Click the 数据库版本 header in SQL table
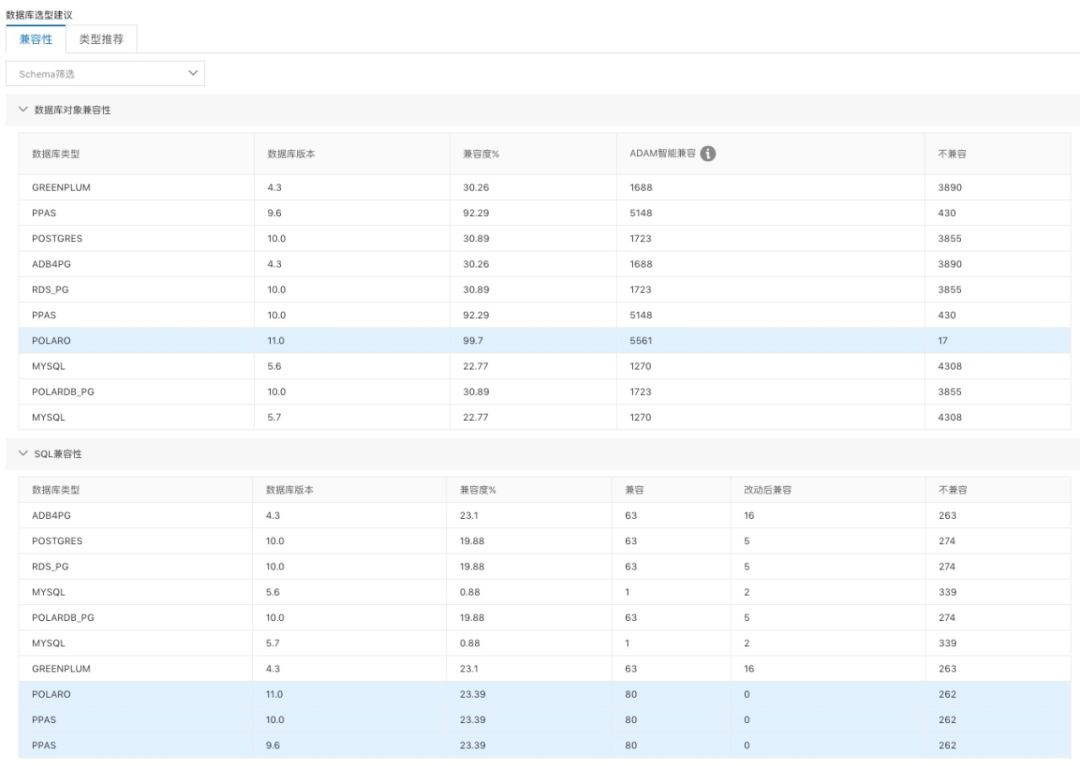 coord(290,490)
